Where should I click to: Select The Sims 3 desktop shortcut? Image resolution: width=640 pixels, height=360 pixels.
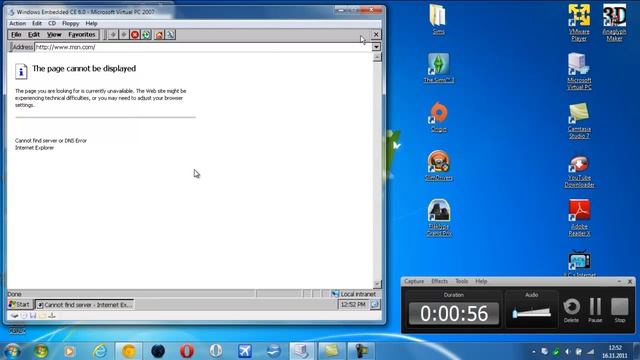point(438,68)
